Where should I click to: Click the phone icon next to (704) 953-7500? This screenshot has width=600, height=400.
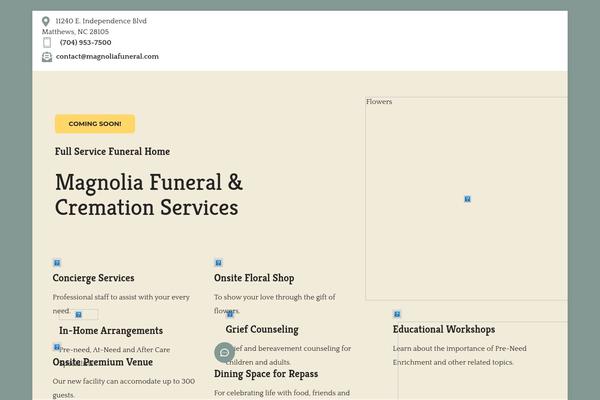coord(47,42)
